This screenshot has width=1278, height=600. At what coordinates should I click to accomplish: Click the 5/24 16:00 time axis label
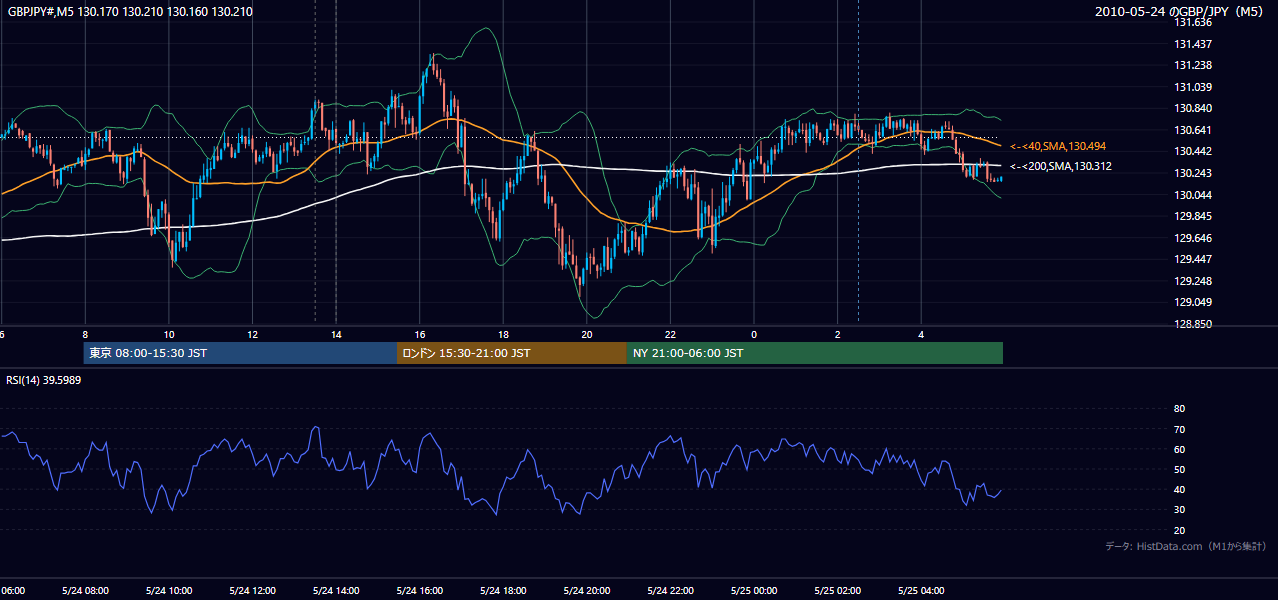pyautogui.click(x=419, y=591)
